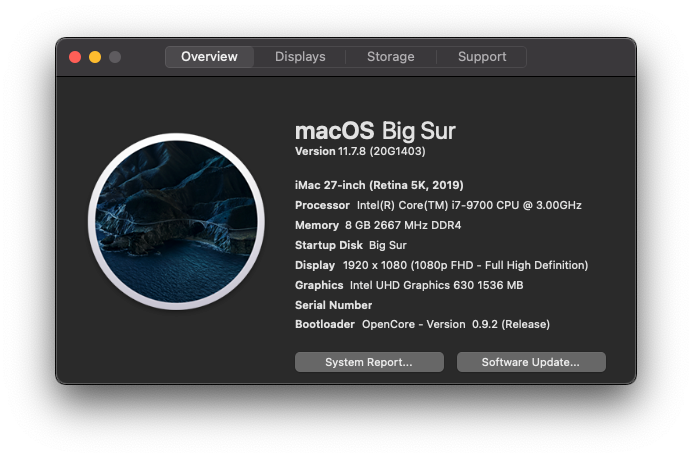Click the grayed-out zoom window button
This screenshot has width=692, height=458.
pos(115,57)
